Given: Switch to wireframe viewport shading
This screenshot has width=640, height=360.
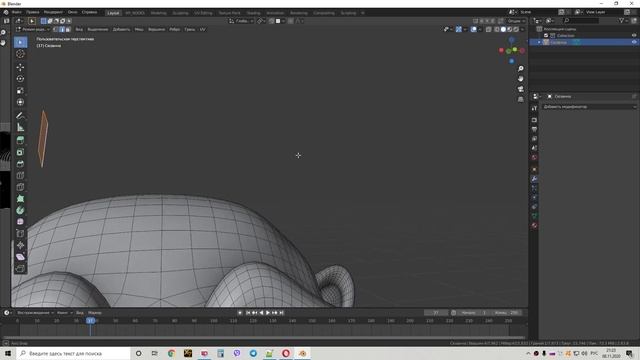Looking at the screenshot, I should (x=497, y=29).
